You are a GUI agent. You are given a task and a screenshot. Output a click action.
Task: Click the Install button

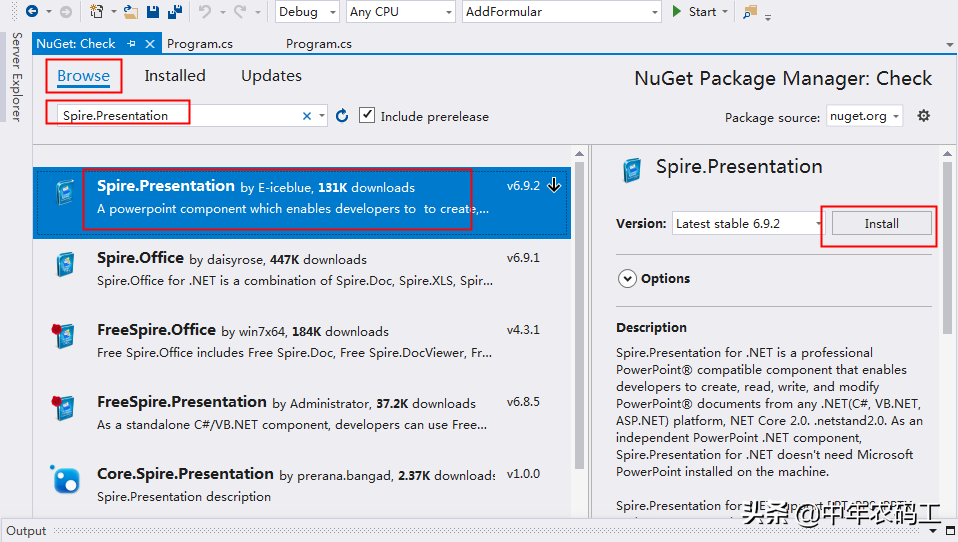[x=882, y=224]
